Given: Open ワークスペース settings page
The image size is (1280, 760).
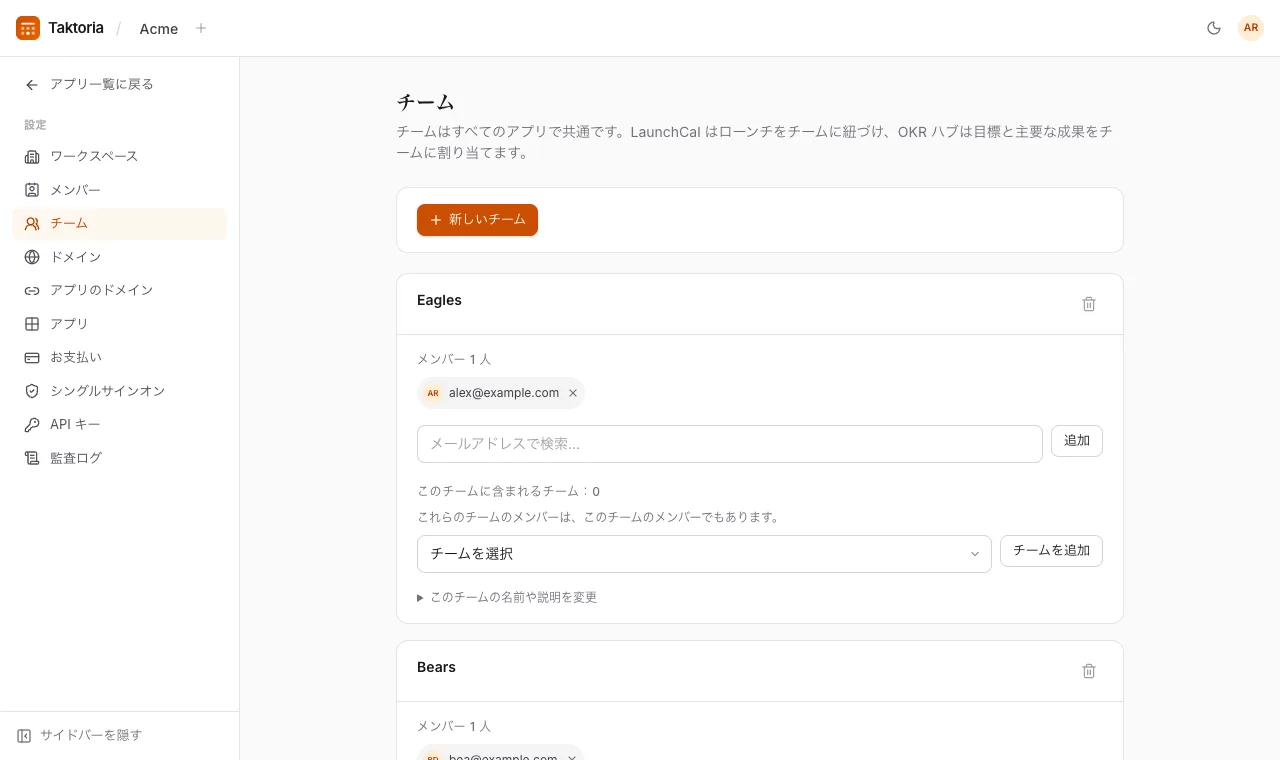Looking at the screenshot, I should [x=119, y=157].
